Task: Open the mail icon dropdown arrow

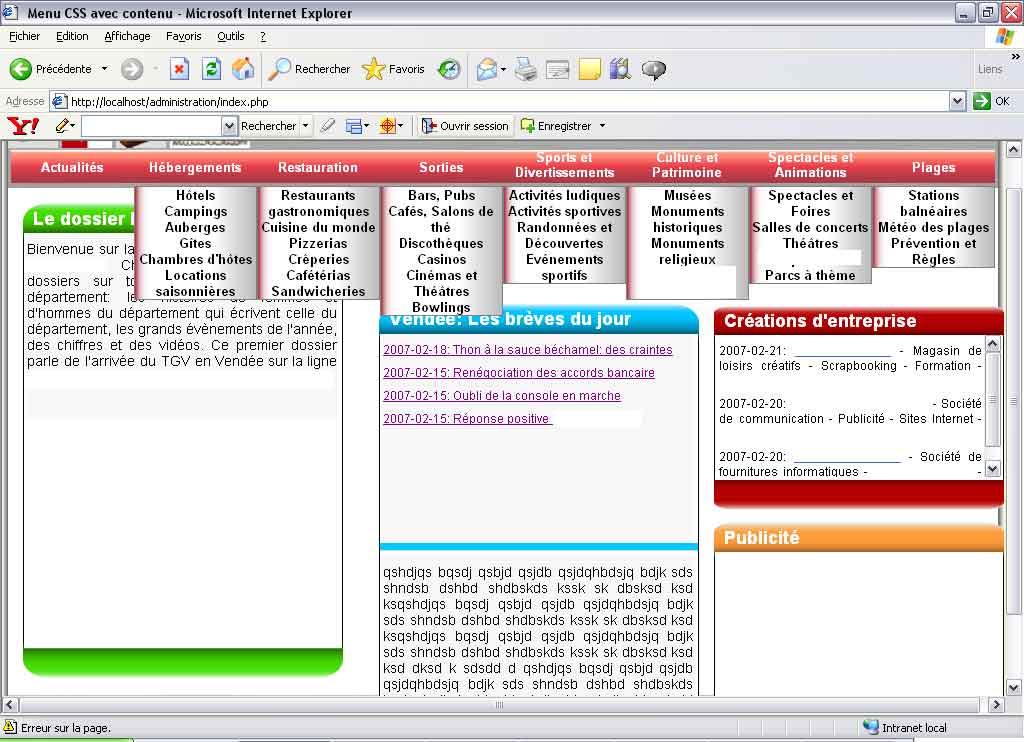Action: tap(503, 69)
